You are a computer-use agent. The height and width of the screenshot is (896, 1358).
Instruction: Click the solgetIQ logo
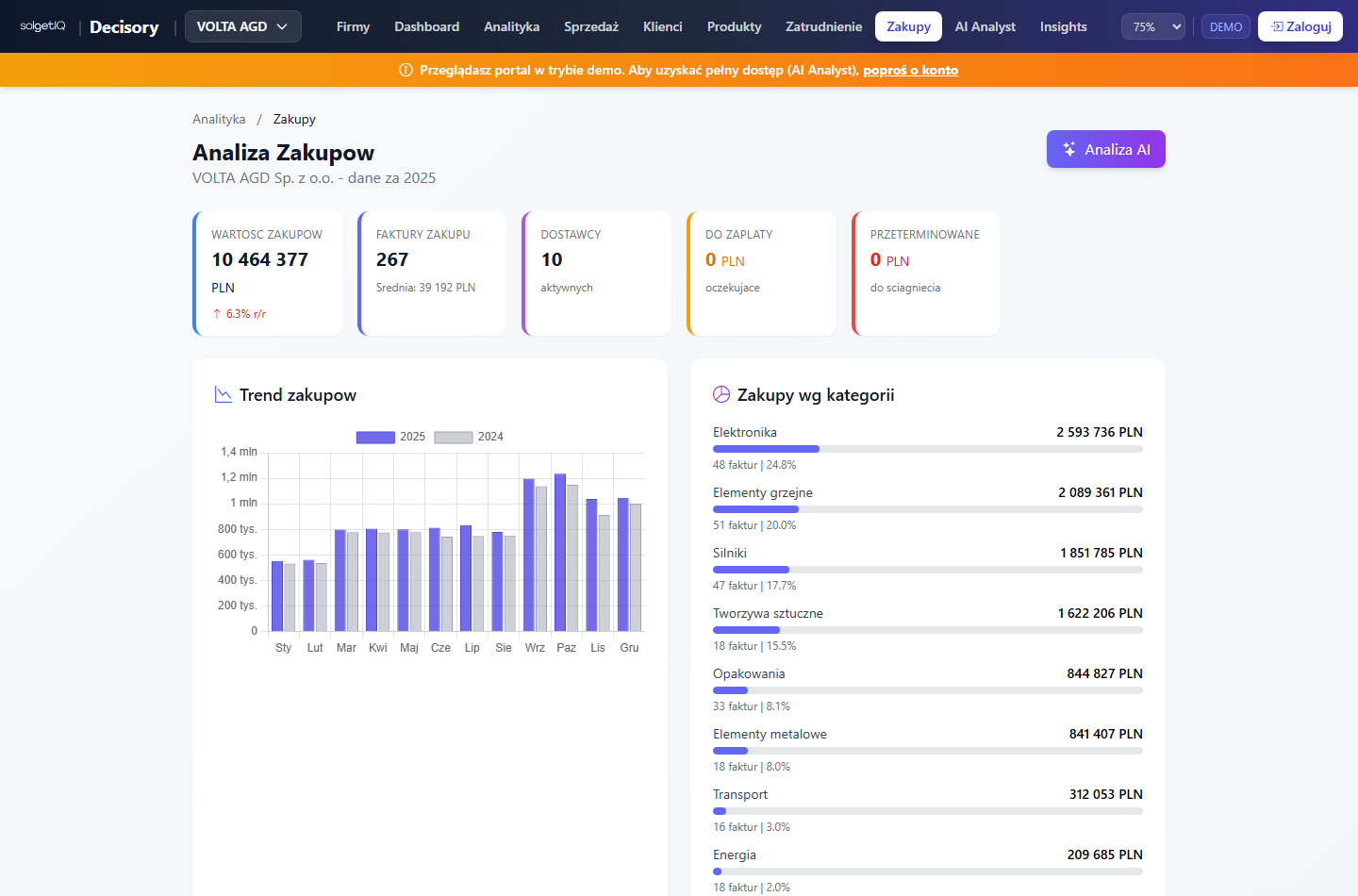coord(42,26)
